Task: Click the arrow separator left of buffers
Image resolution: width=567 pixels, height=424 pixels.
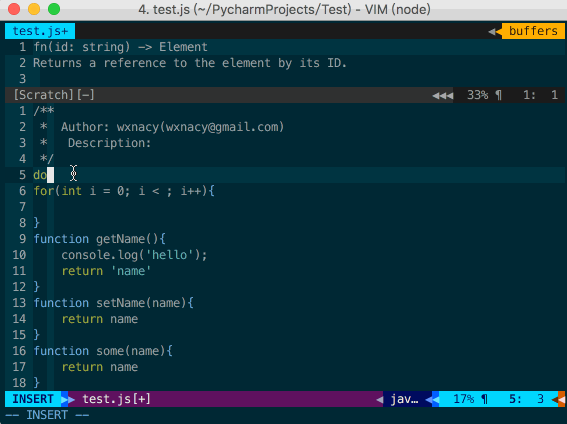Action: coord(495,31)
